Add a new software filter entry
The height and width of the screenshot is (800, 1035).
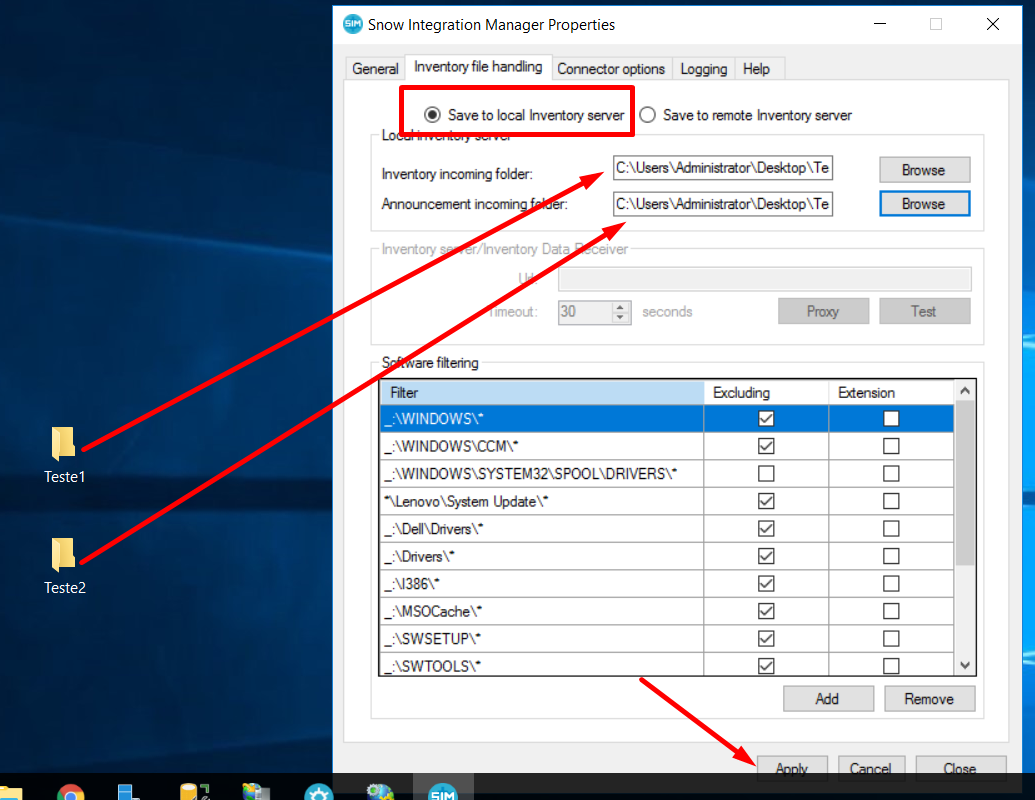click(828, 698)
